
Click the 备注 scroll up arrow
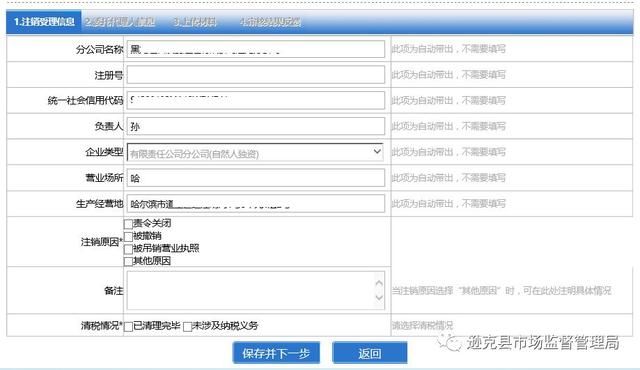(379, 283)
